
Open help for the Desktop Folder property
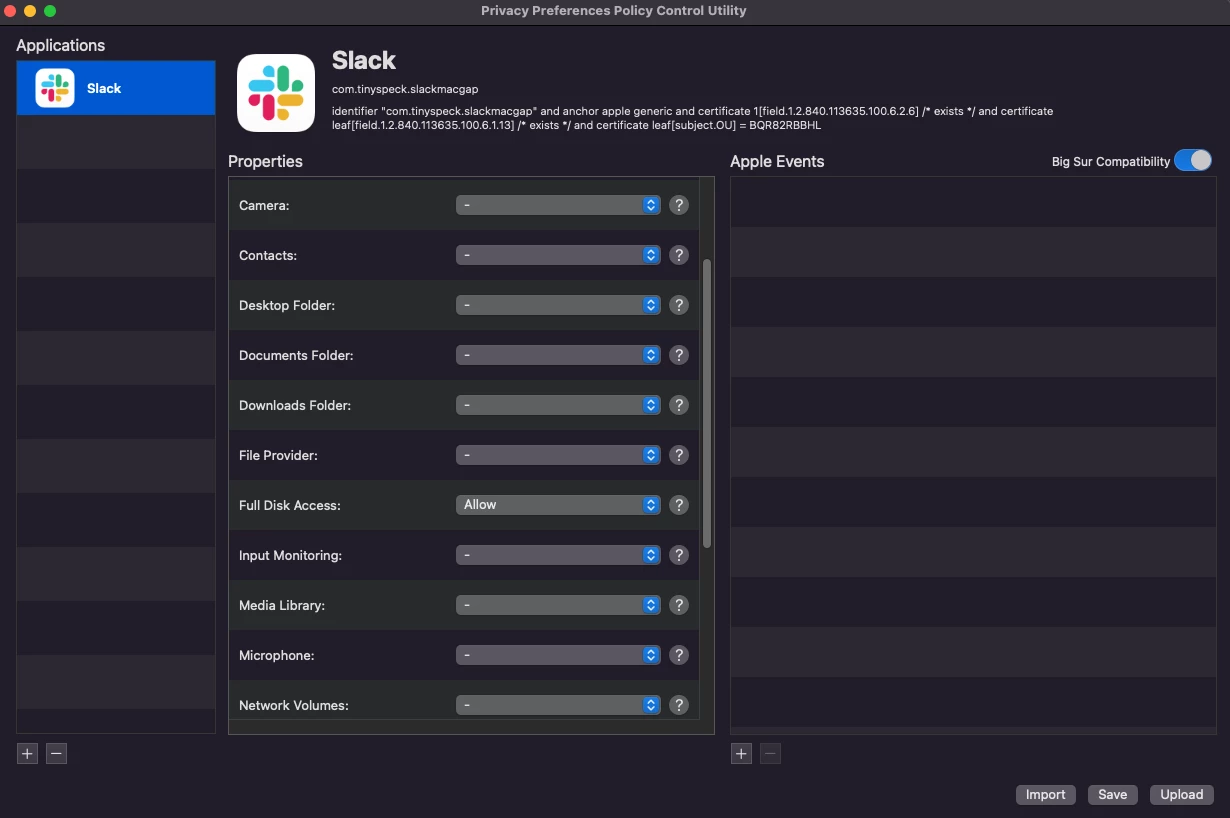pos(679,305)
